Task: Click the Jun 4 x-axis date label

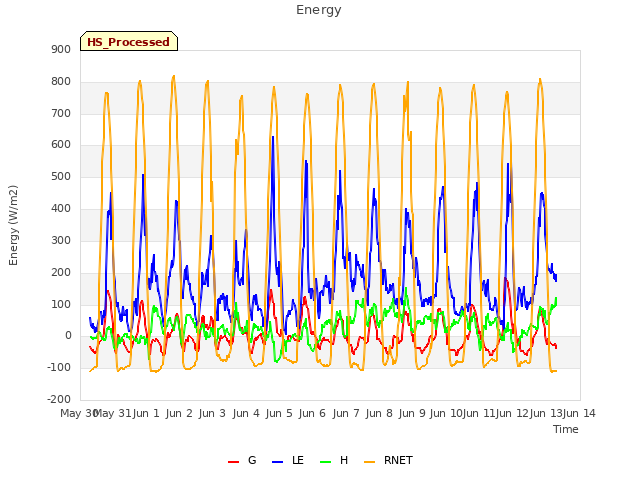Action: pos(246,413)
